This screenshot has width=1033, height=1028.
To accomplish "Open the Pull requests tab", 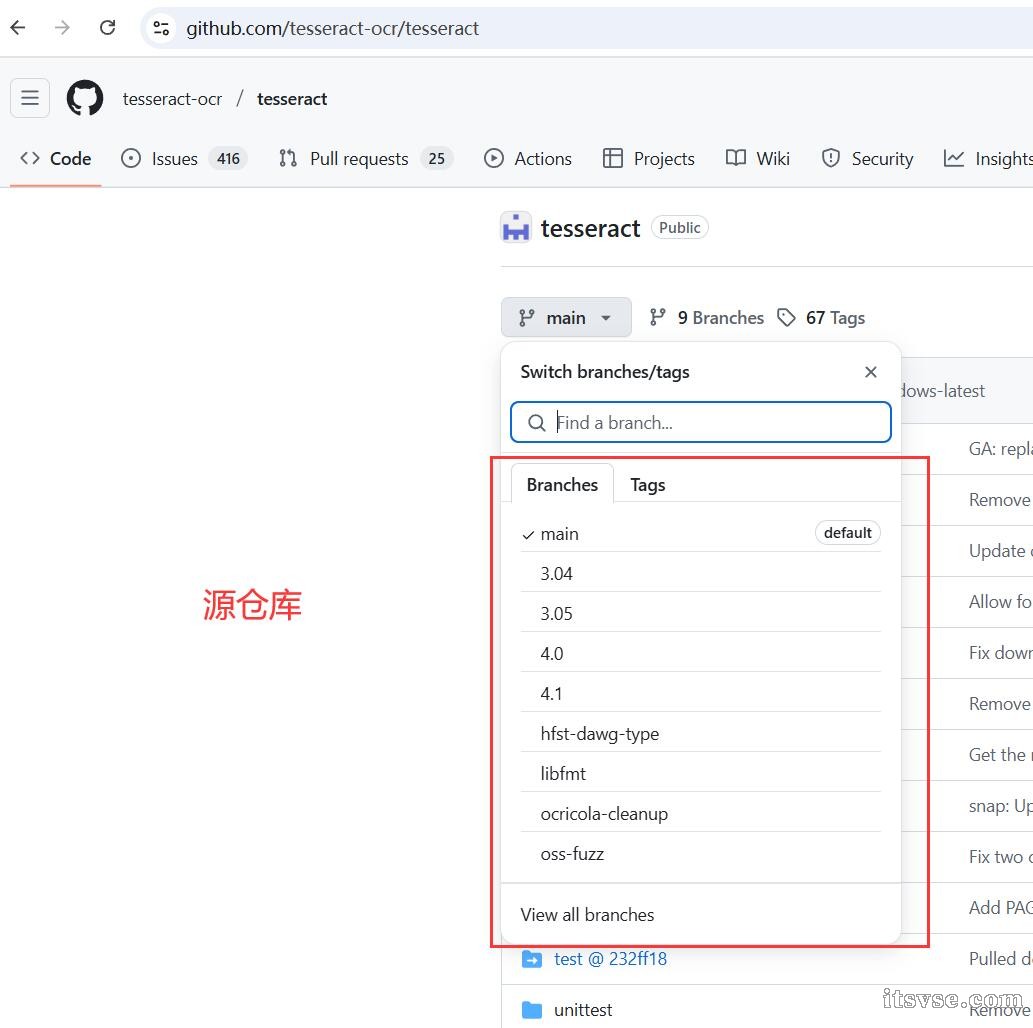I will tap(365, 159).
